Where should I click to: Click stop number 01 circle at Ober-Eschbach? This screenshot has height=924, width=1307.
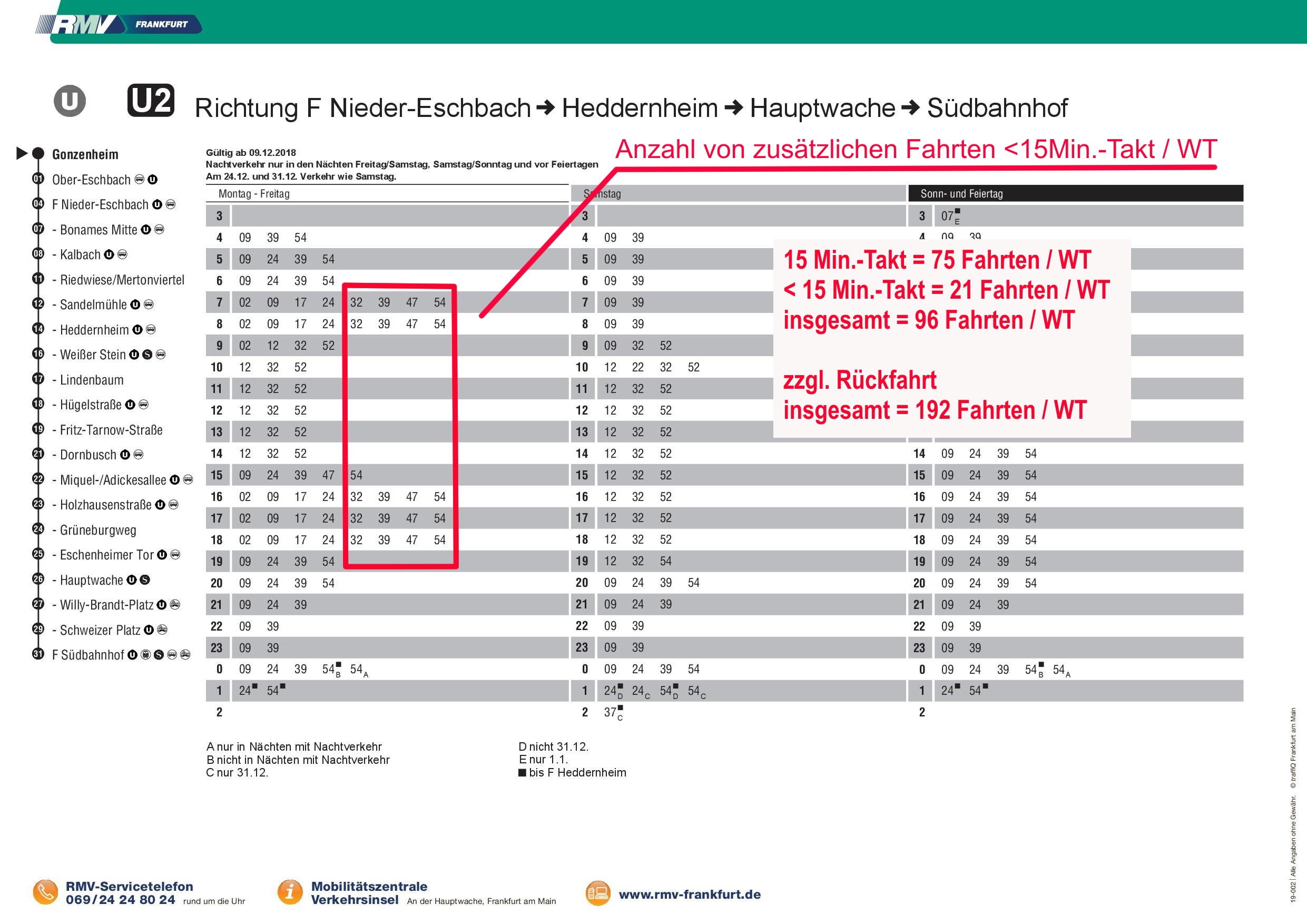point(38,179)
